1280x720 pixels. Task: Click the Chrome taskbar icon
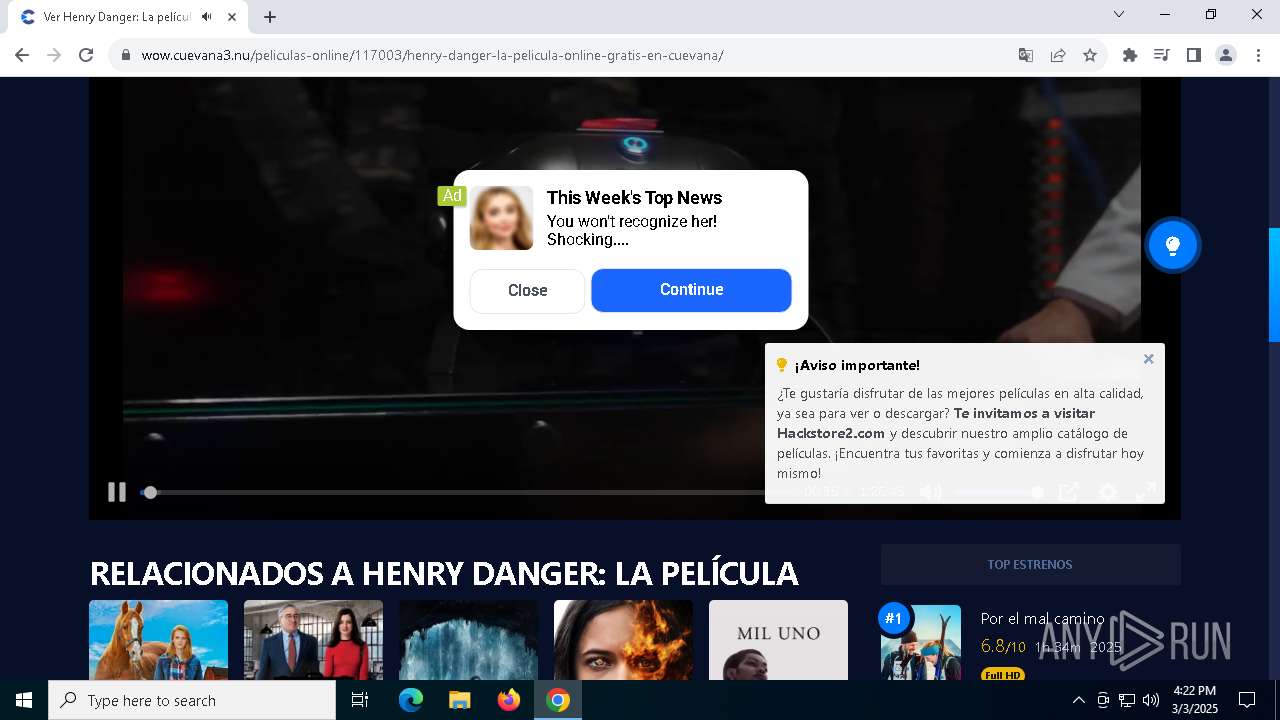click(558, 700)
